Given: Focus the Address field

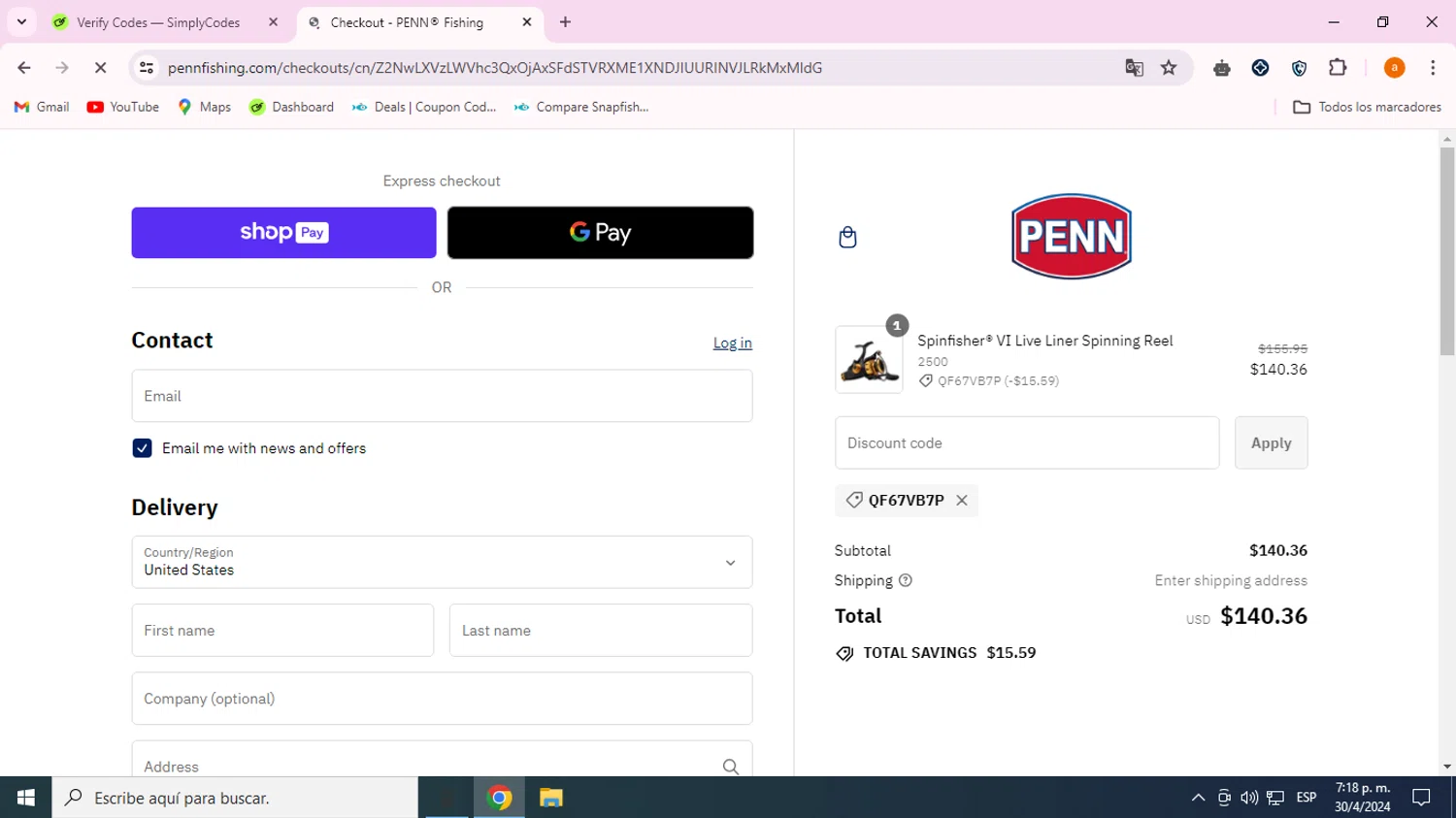Looking at the screenshot, I should click(442, 760).
